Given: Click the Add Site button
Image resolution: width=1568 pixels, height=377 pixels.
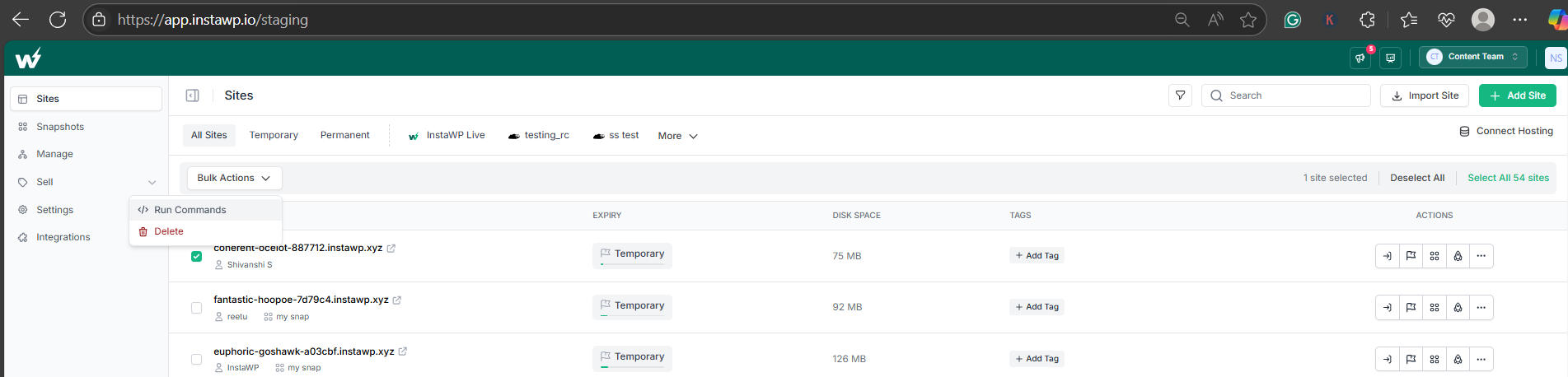Looking at the screenshot, I should pos(1518,95).
